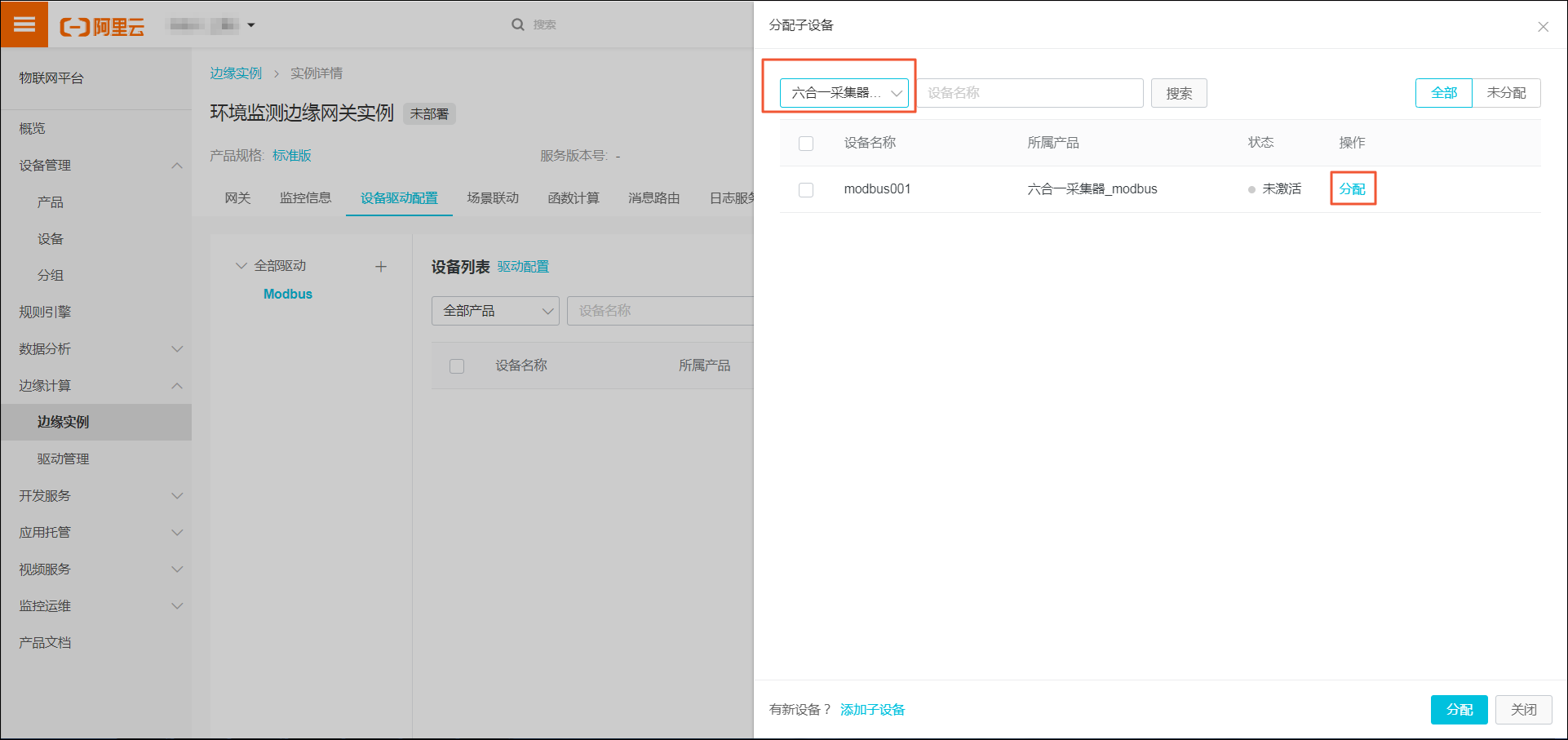
Task: Click the modbus001 device name cell
Action: (877, 189)
